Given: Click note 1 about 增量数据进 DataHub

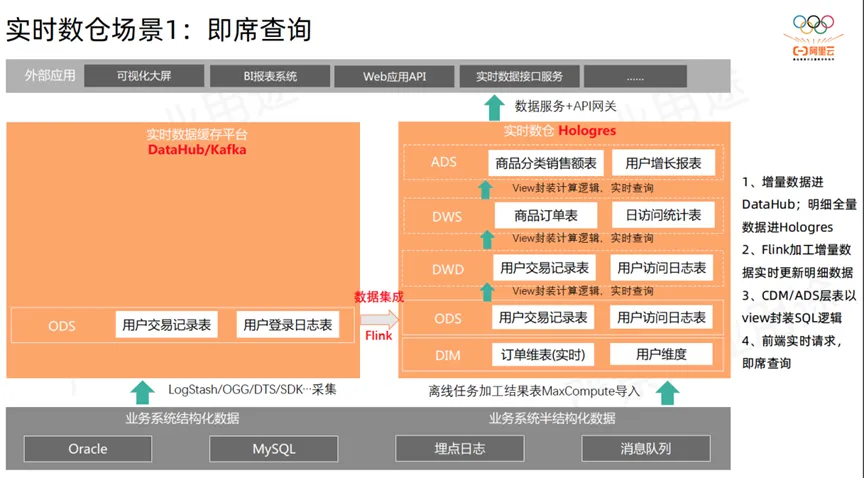Looking at the screenshot, I should coord(799,205).
